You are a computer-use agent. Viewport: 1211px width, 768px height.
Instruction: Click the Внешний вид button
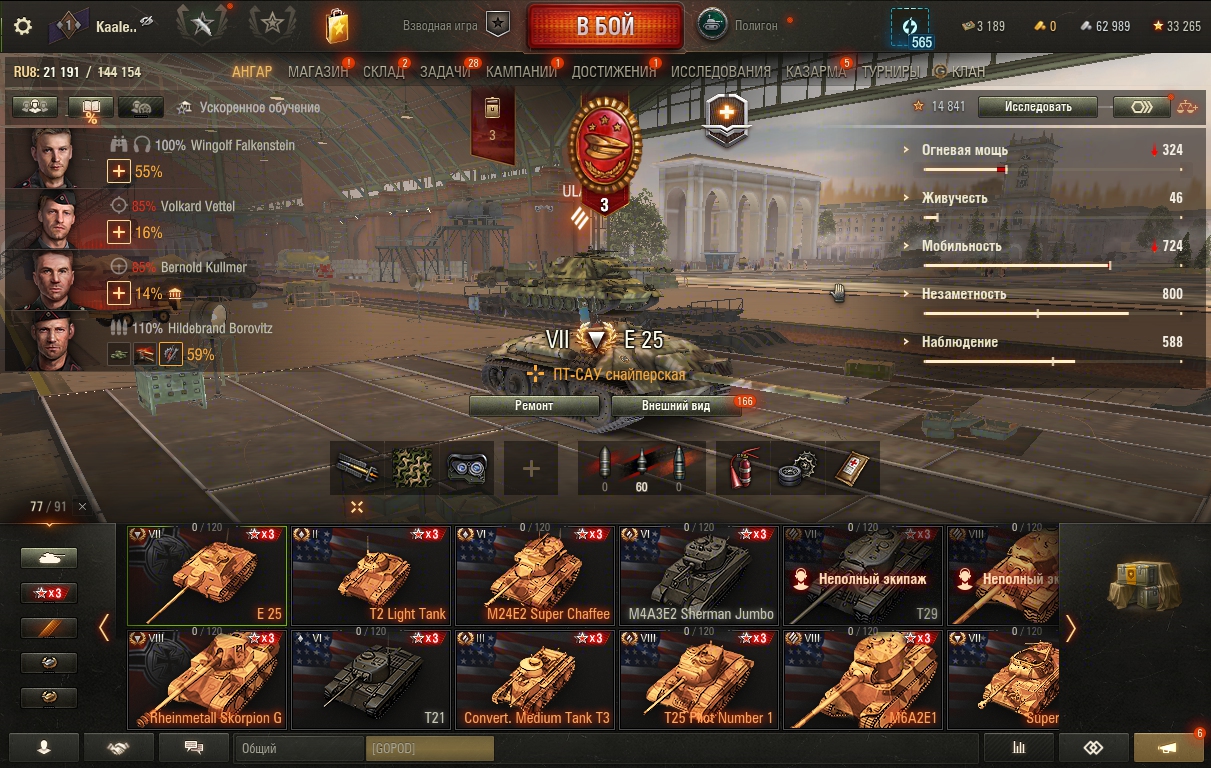pos(676,406)
